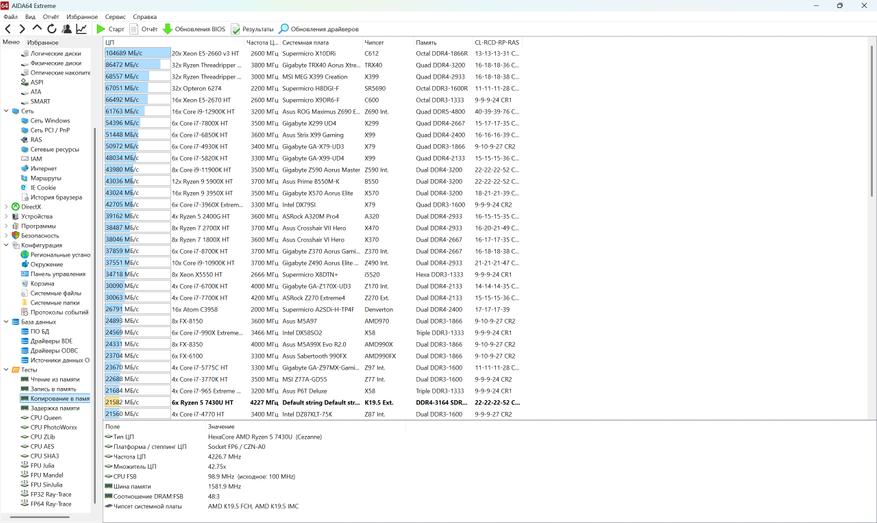Collapse the Конфигурация tree node
The width and height of the screenshot is (877, 523).
point(6,245)
